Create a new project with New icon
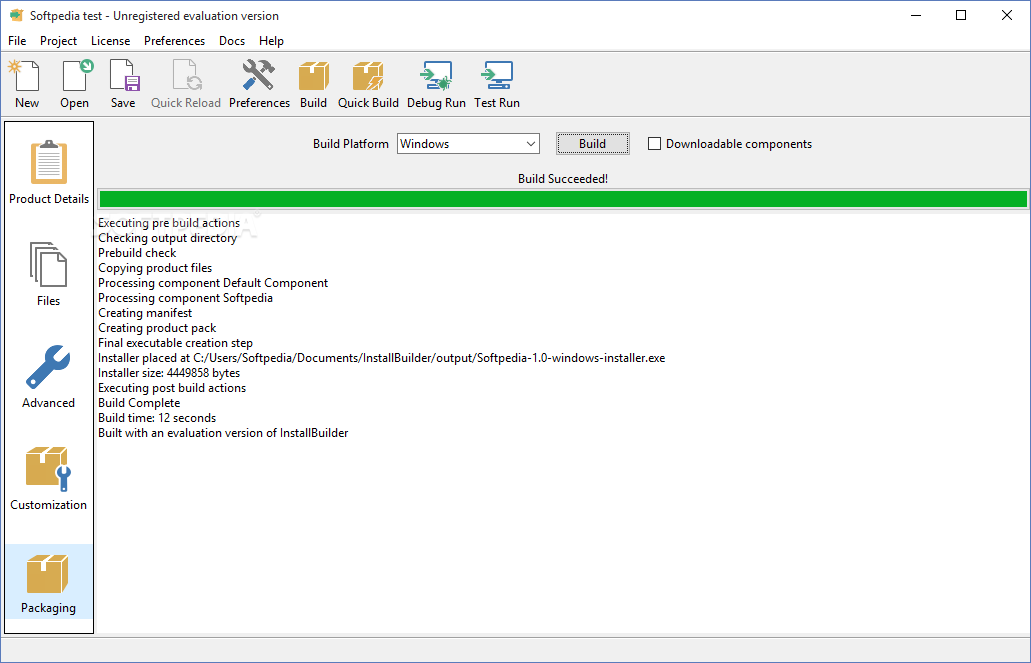Image resolution: width=1031 pixels, height=663 pixels. pyautogui.click(x=26, y=84)
